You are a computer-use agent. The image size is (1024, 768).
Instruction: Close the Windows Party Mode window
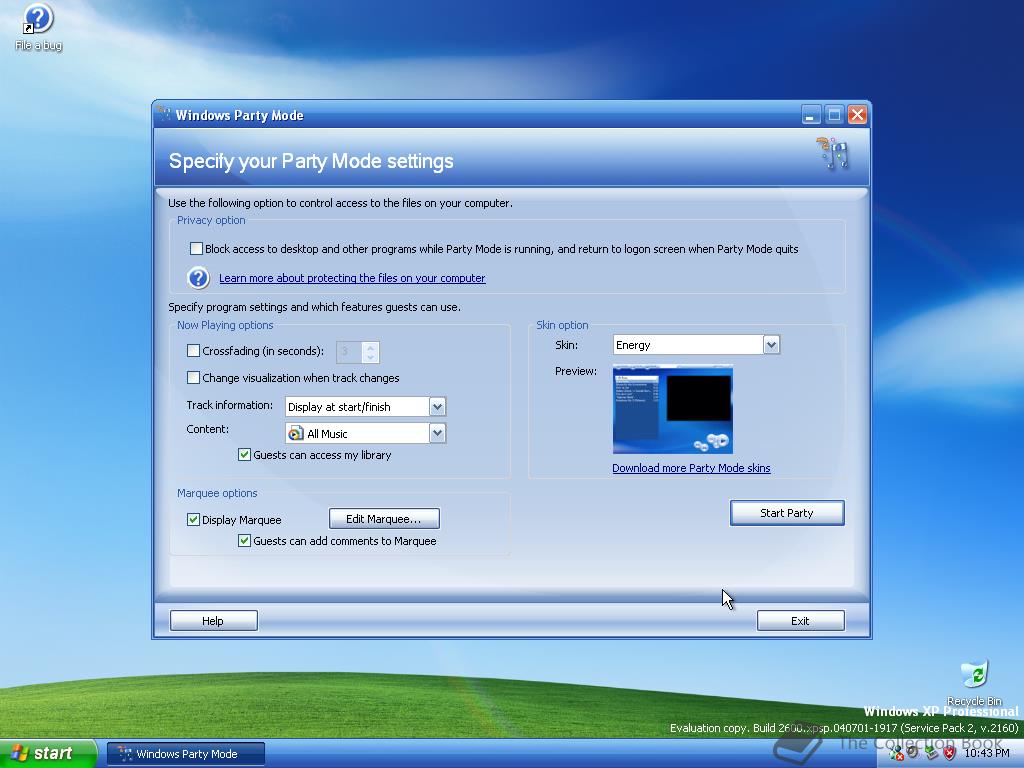[x=857, y=115]
